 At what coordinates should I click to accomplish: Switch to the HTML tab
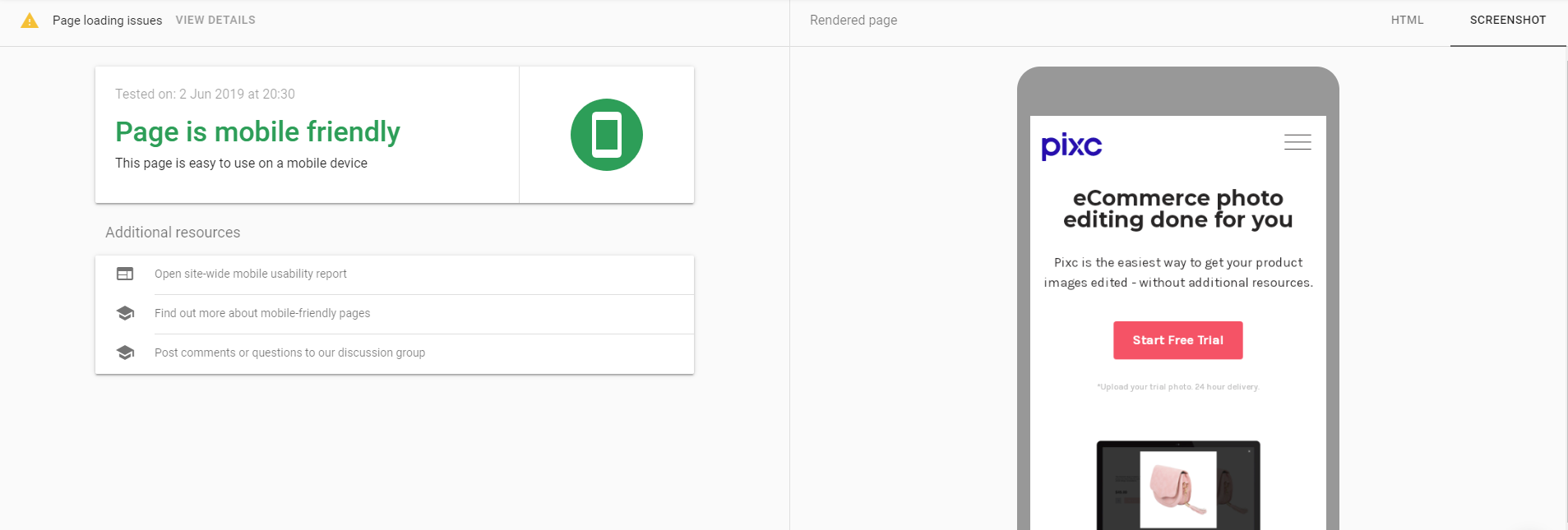point(1407,21)
